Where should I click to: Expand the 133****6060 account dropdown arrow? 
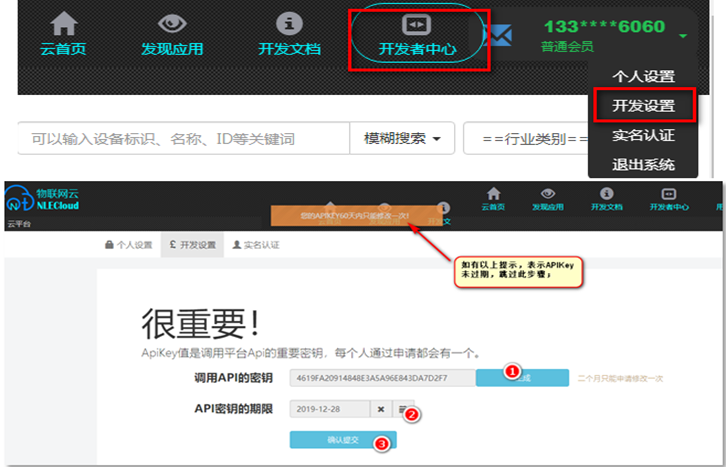683,36
